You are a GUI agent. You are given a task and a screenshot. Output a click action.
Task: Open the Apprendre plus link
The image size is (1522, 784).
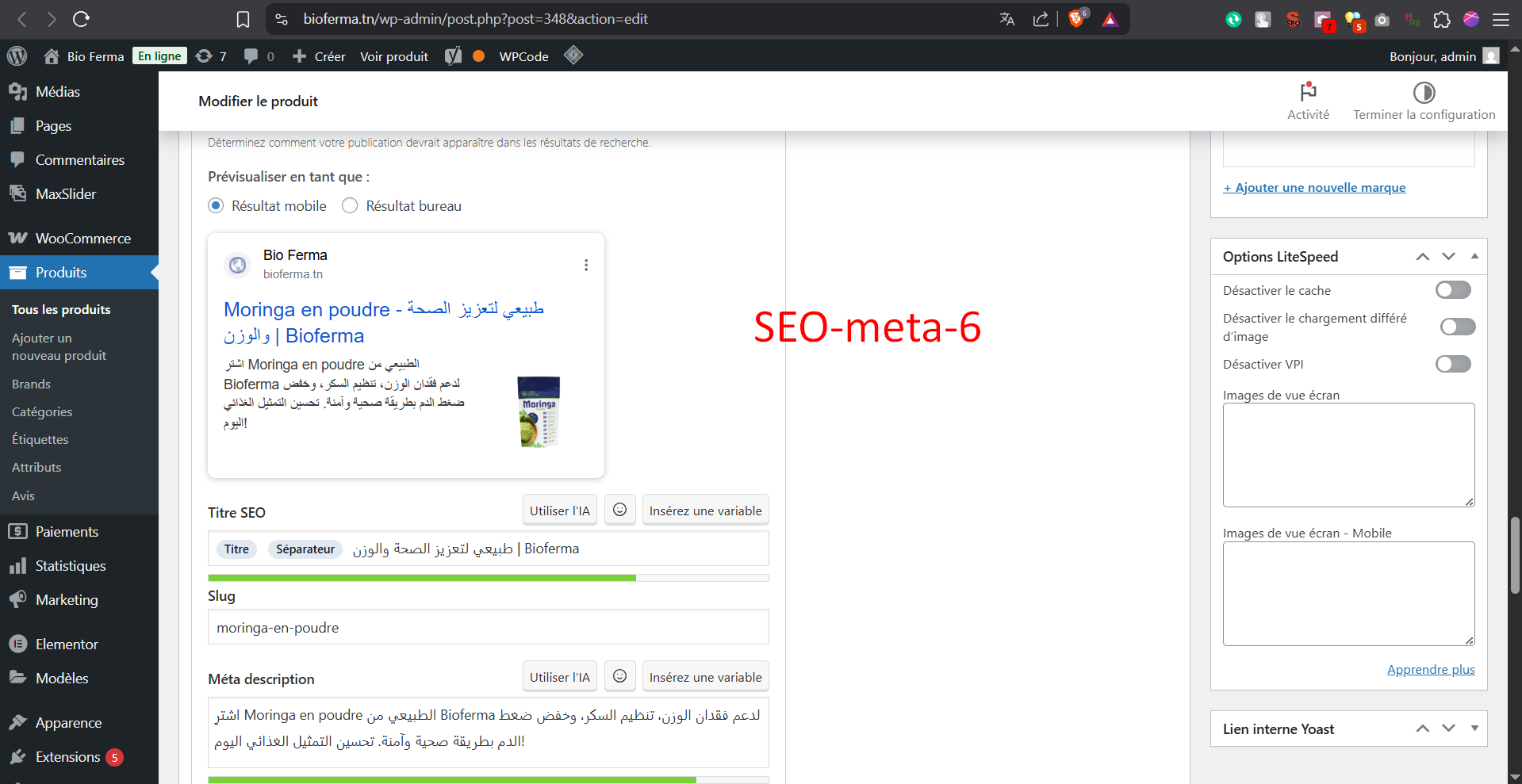1431,670
